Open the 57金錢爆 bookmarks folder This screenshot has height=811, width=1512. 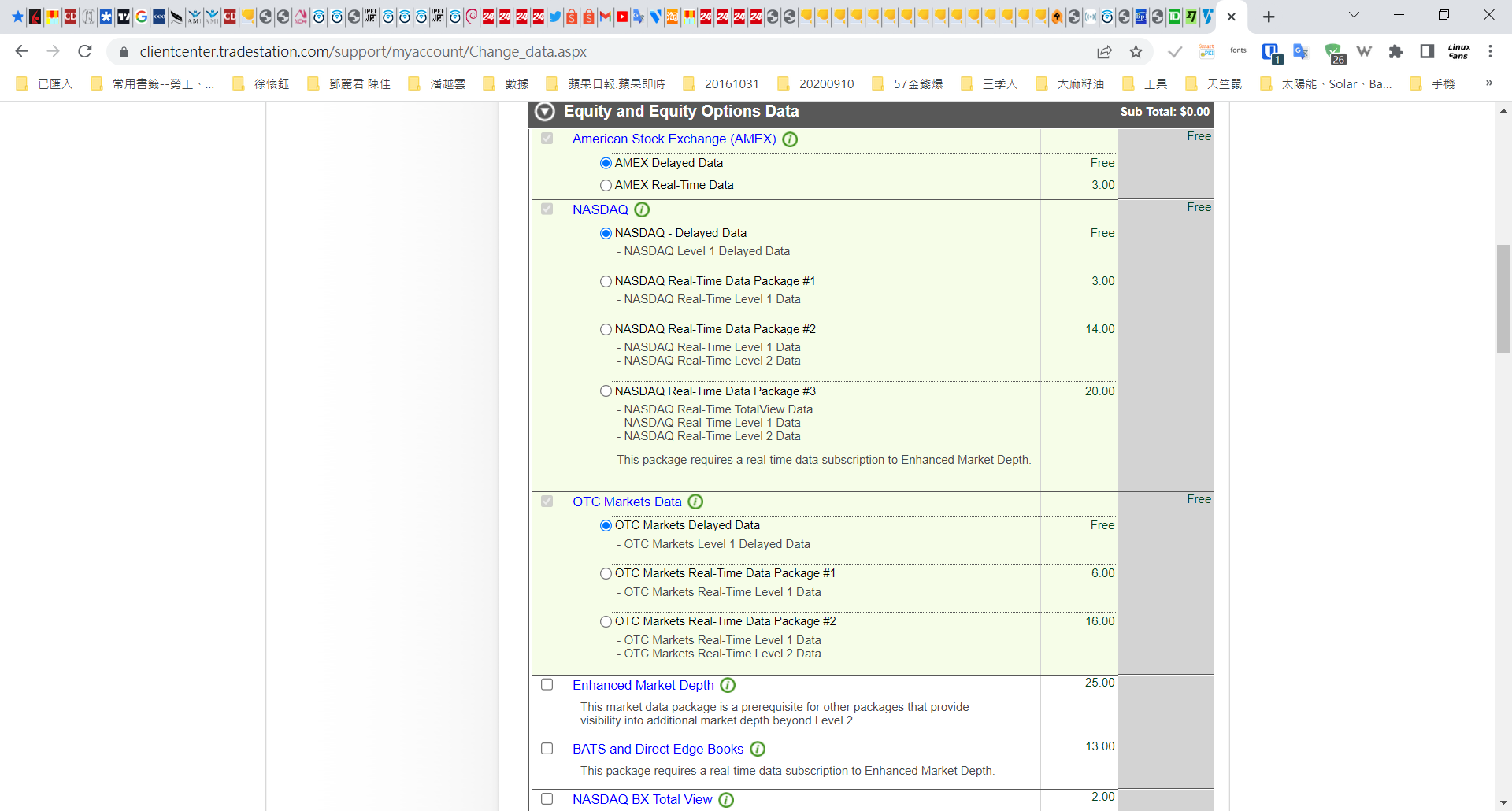pos(907,83)
